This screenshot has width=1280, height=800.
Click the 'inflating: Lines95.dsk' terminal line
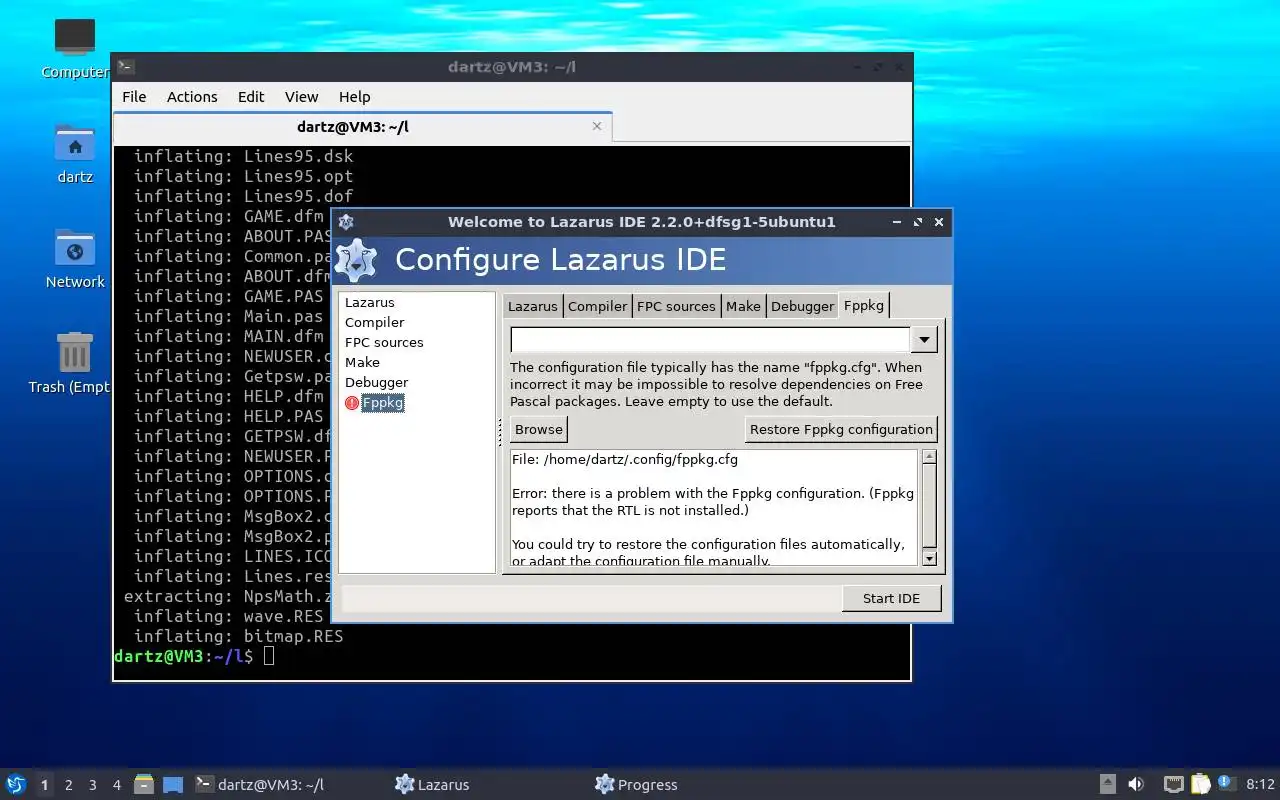[x=243, y=156]
